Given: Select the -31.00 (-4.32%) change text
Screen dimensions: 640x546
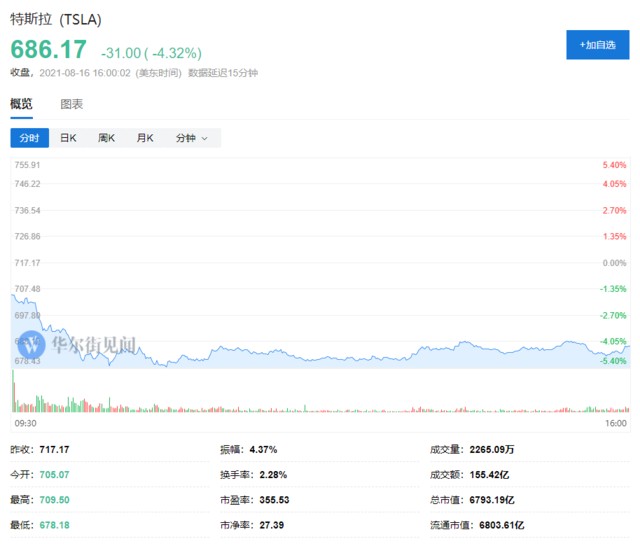Looking at the screenshot, I should coord(151,53).
